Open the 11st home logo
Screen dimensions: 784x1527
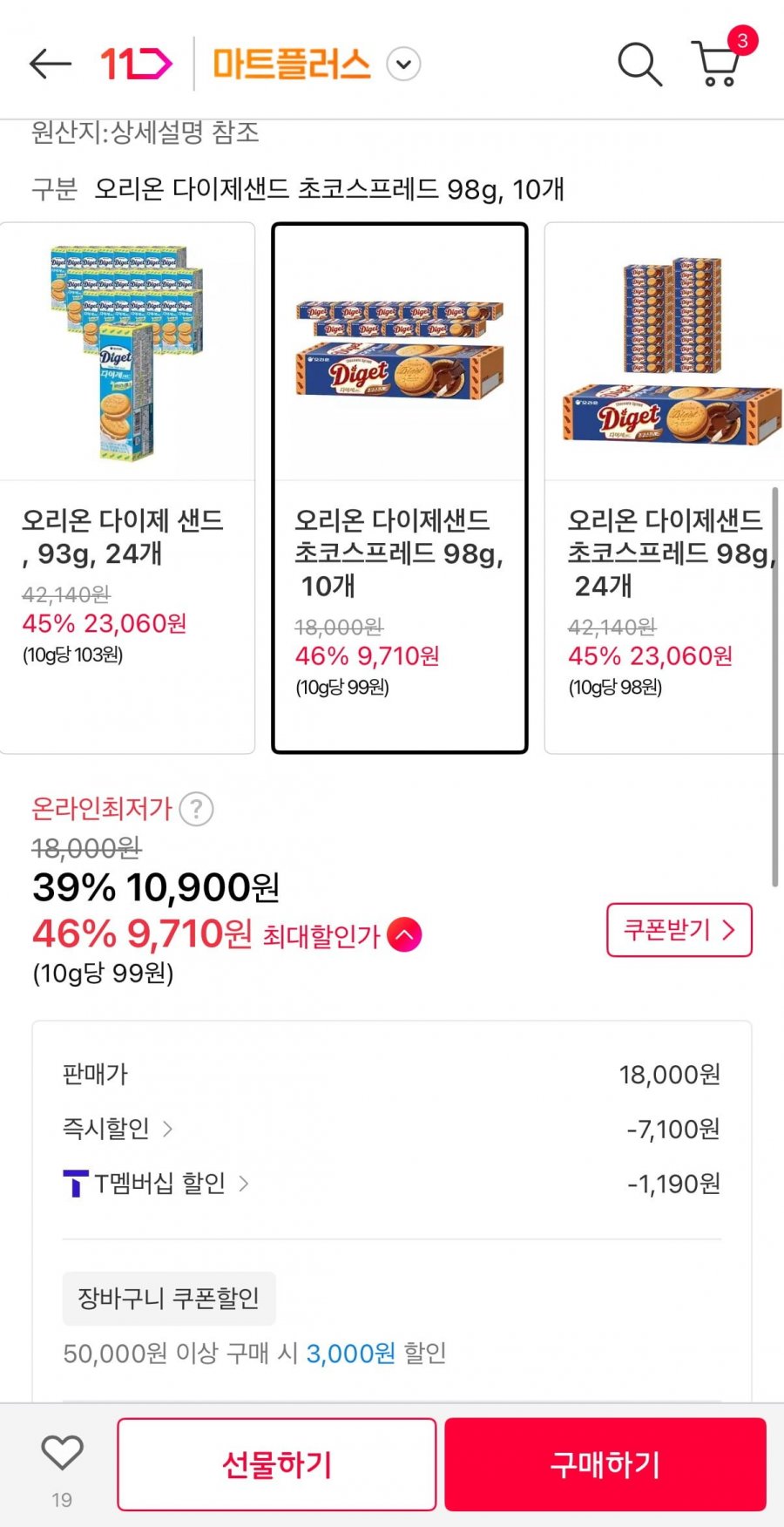pos(137,64)
